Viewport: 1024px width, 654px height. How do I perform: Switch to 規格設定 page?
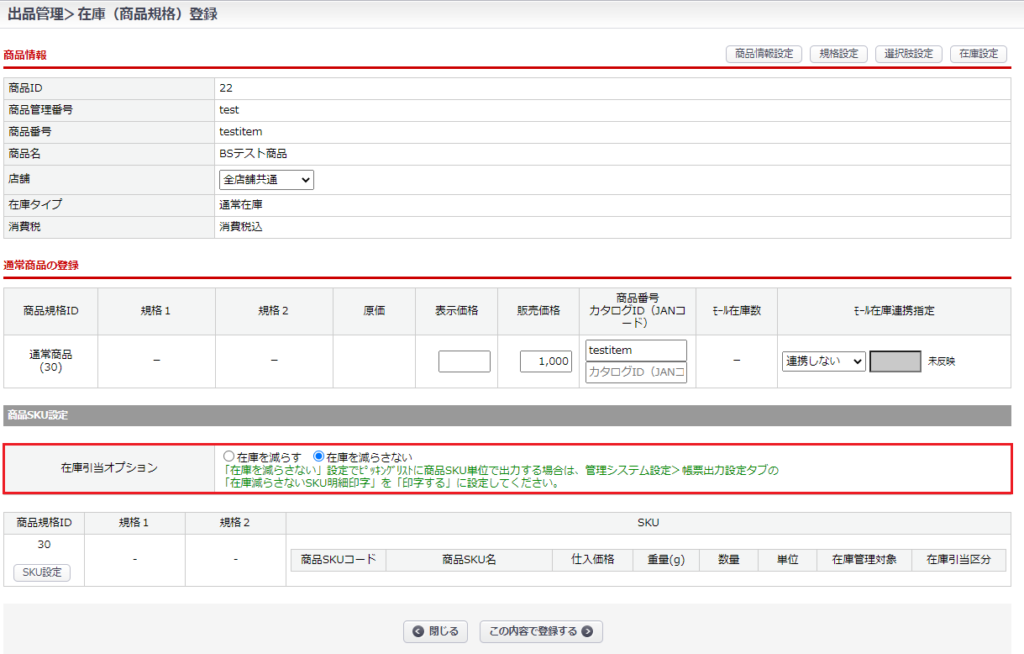pyautogui.click(x=838, y=54)
